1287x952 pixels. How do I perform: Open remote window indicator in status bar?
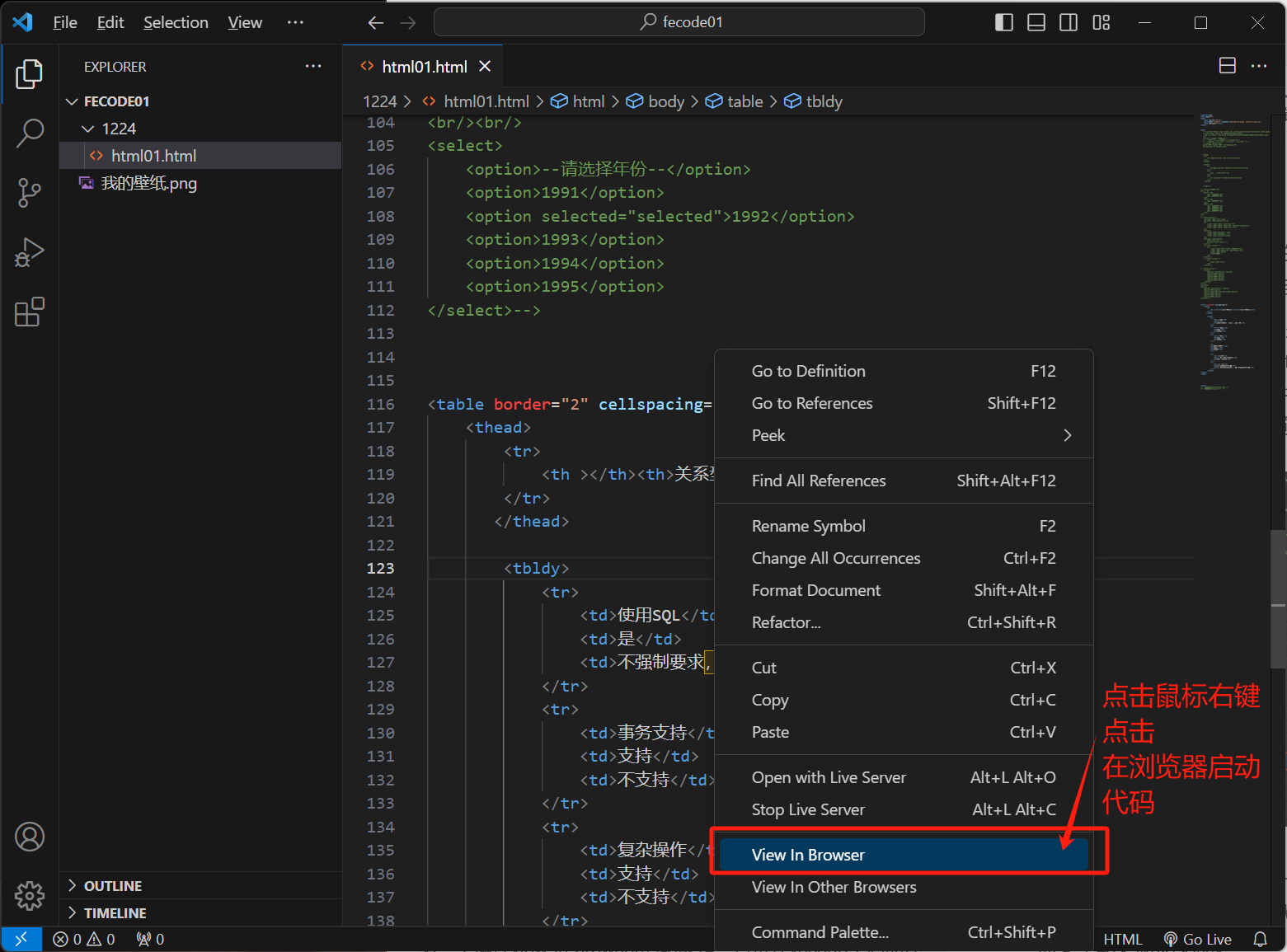21,939
